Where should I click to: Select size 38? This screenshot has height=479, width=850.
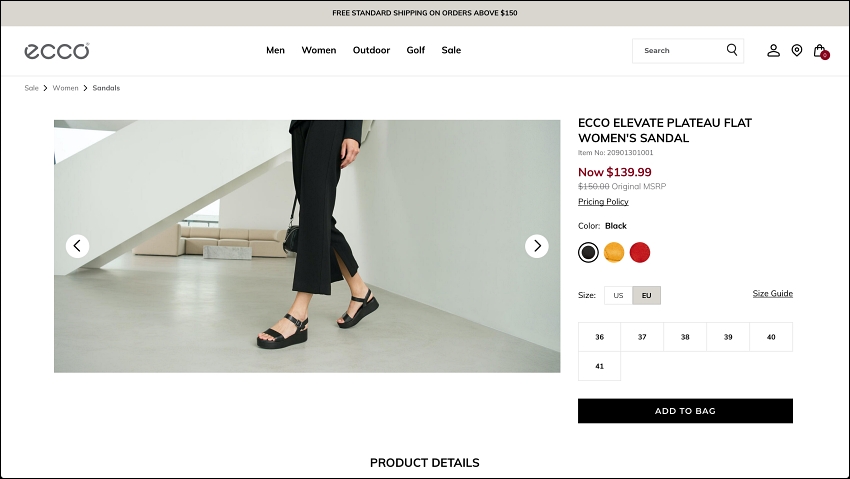[x=685, y=337]
